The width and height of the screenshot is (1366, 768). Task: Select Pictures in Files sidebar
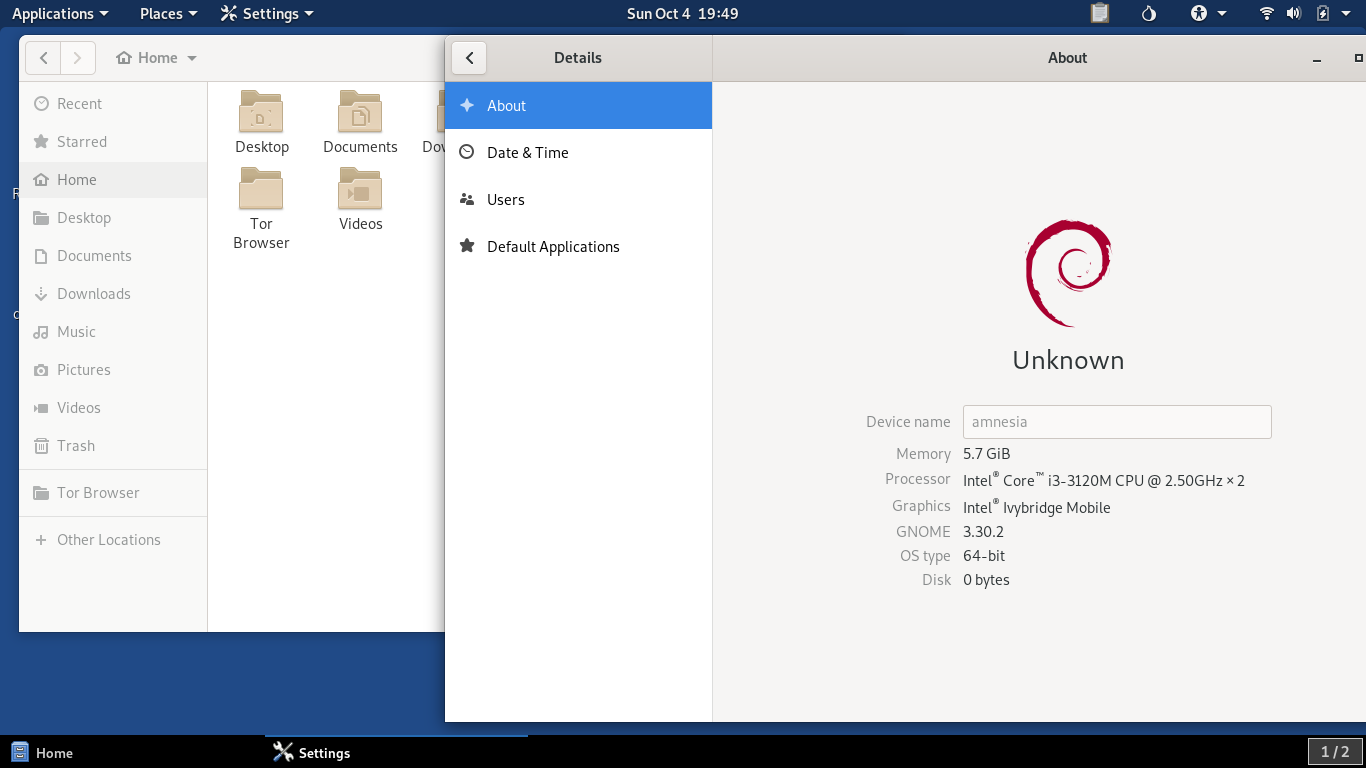click(x=113, y=370)
